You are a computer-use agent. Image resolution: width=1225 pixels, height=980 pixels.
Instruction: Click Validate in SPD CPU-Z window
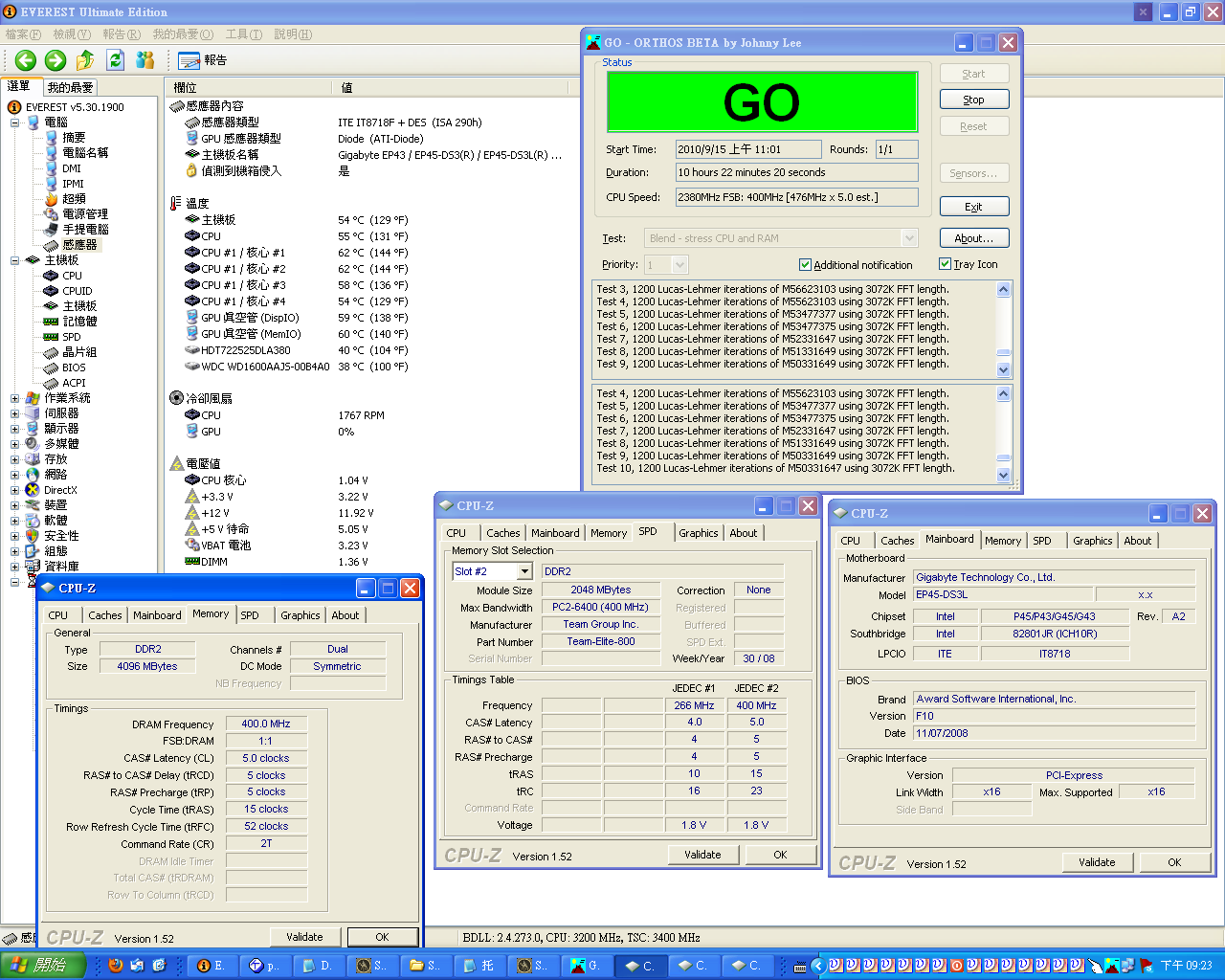(x=702, y=855)
